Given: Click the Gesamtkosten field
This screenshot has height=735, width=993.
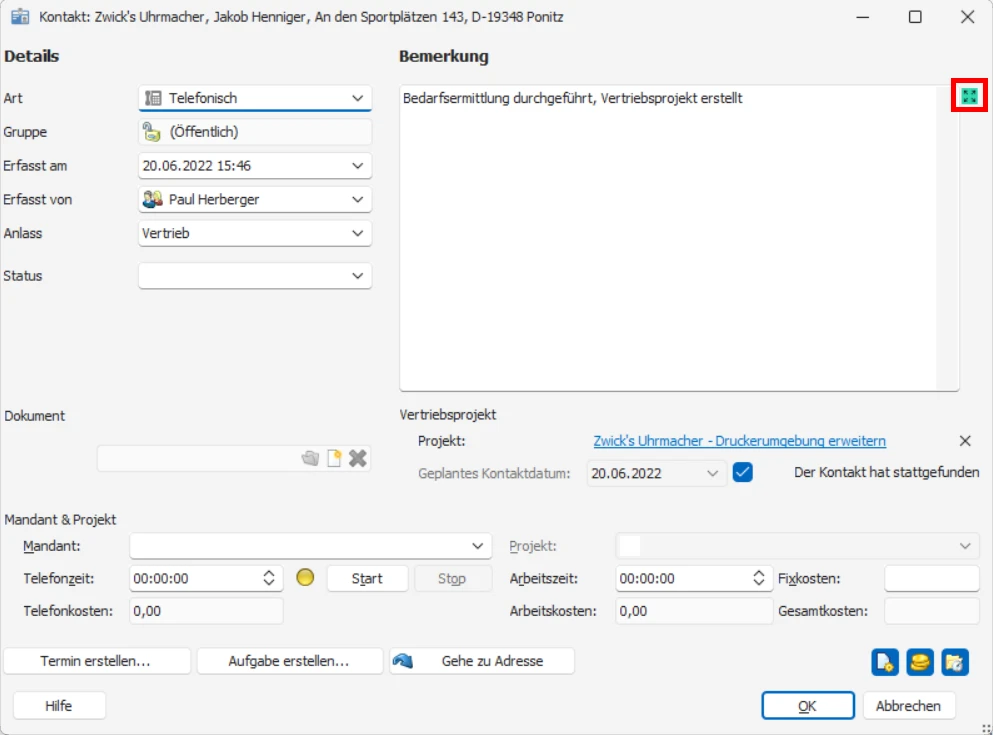Looking at the screenshot, I should pyautogui.click(x=932, y=611).
